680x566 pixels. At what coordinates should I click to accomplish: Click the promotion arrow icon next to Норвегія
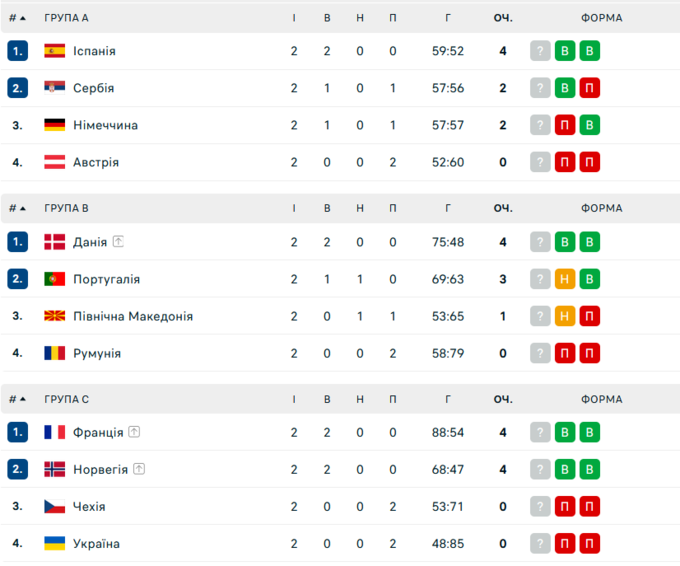[x=139, y=470]
